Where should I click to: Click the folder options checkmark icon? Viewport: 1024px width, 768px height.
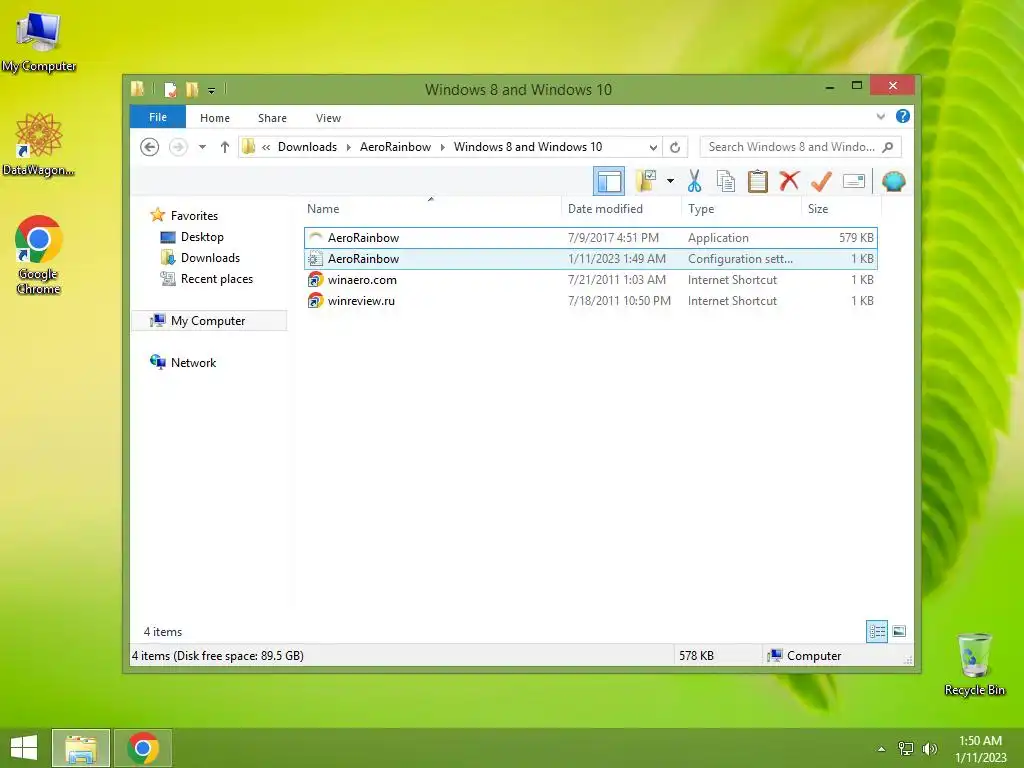pos(647,181)
